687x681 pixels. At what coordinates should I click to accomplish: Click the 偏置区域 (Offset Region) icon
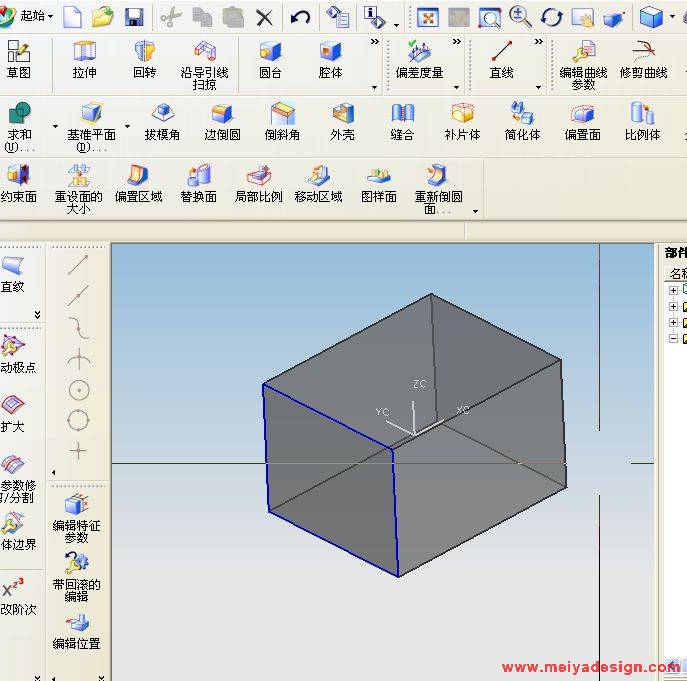tap(138, 183)
